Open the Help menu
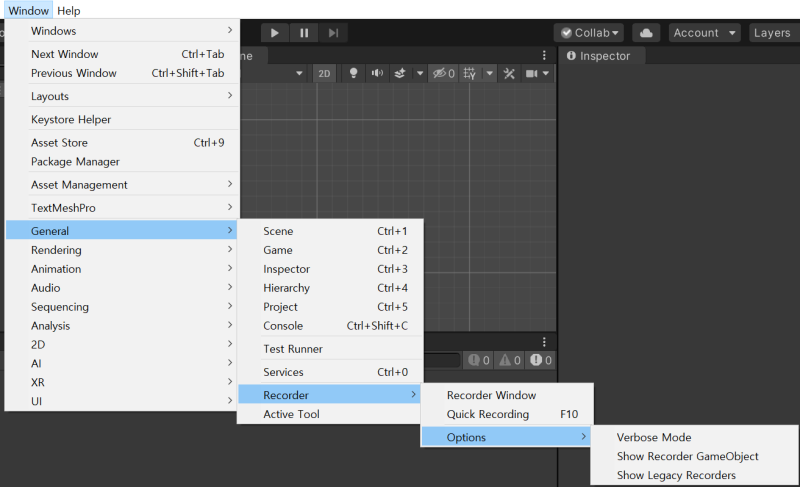800x487 pixels. click(68, 11)
